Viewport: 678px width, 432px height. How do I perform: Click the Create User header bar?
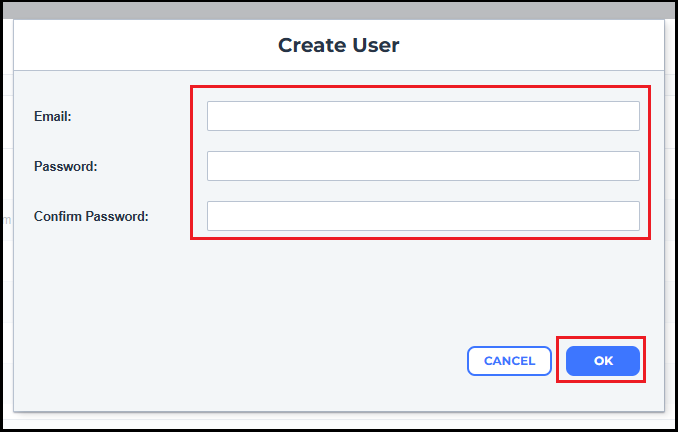pyautogui.click(x=338, y=45)
